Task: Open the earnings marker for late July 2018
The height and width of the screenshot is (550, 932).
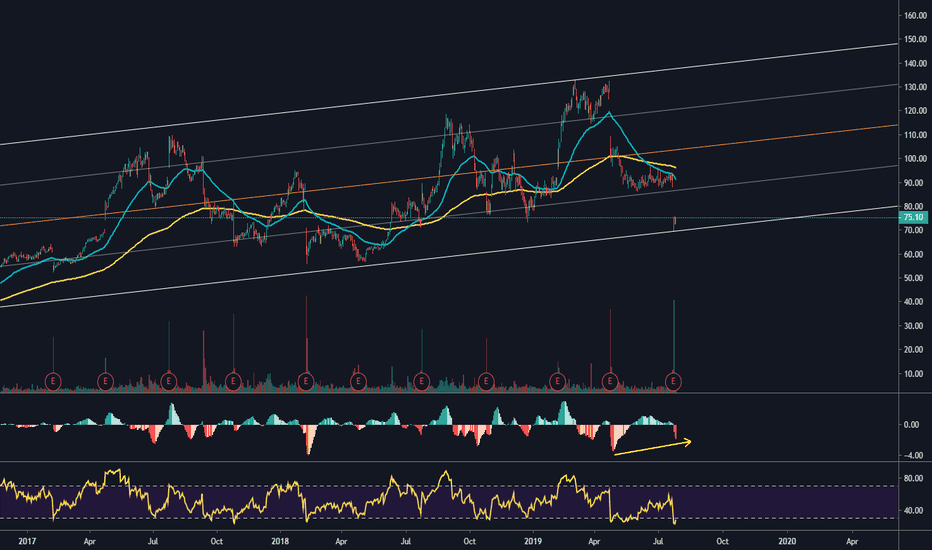Action: pyautogui.click(x=421, y=381)
